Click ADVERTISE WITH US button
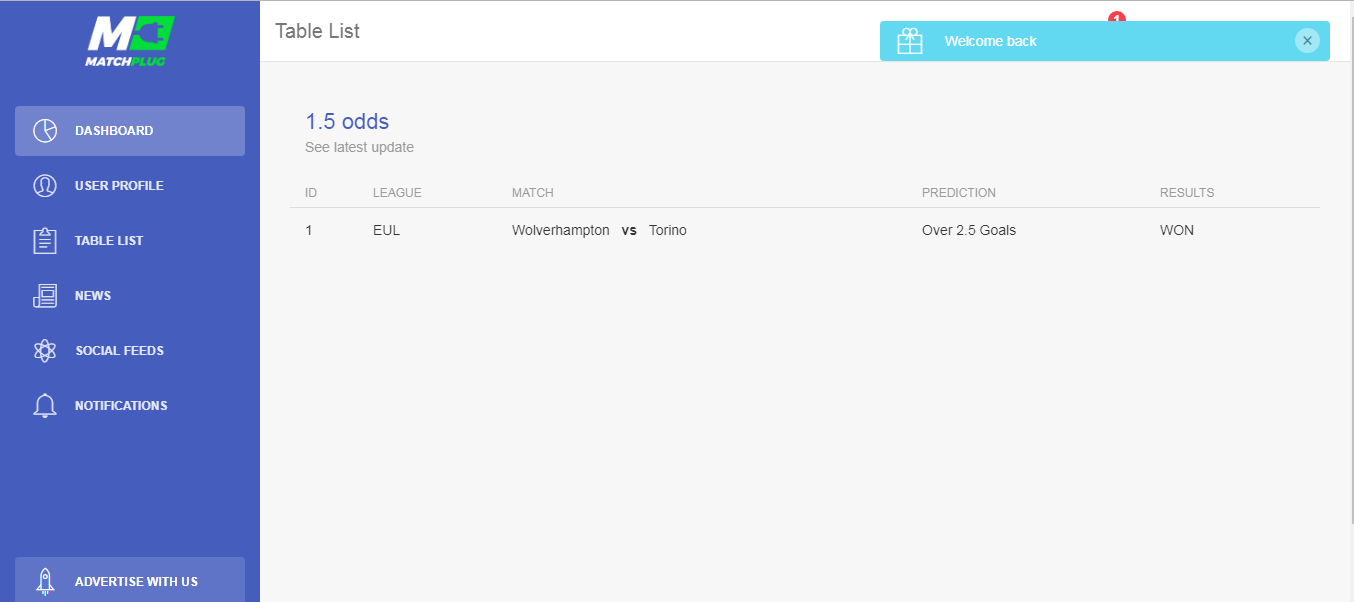 [x=130, y=580]
